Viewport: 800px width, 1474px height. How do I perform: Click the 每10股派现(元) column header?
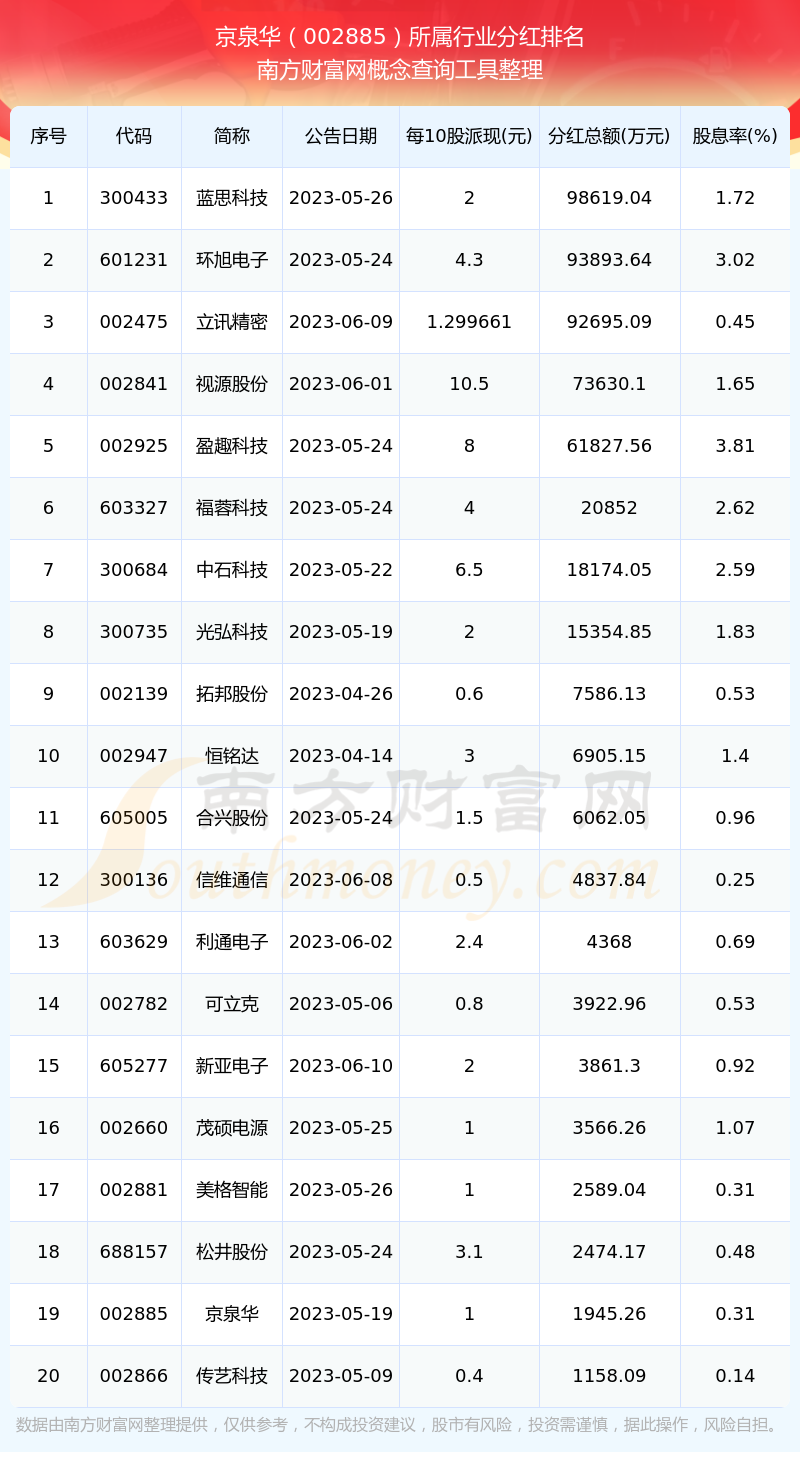pyautogui.click(x=469, y=136)
